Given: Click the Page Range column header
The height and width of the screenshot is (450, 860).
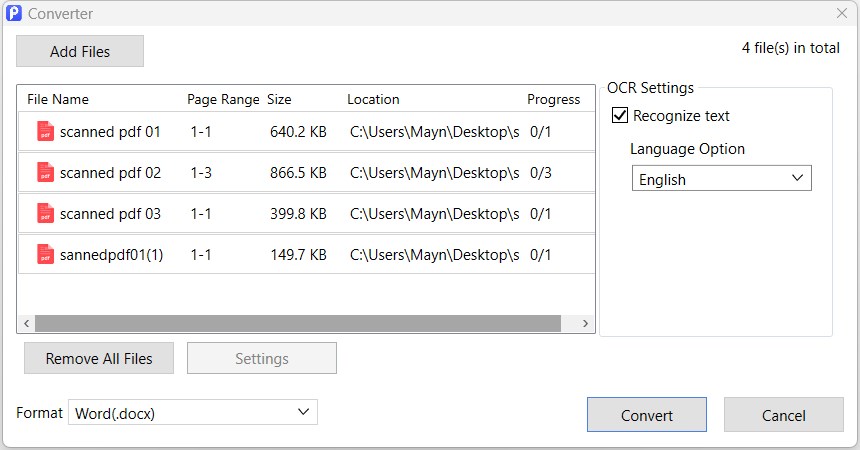Looking at the screenshot, I should click(223, 99).
